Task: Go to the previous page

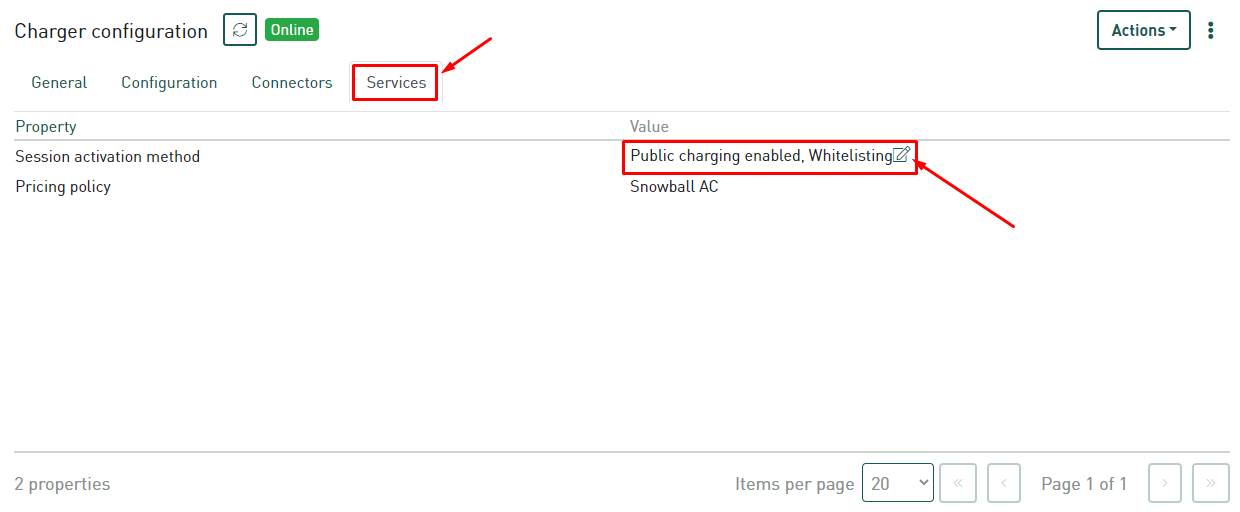Action: pyautogui.click(x=1004, y=483)
